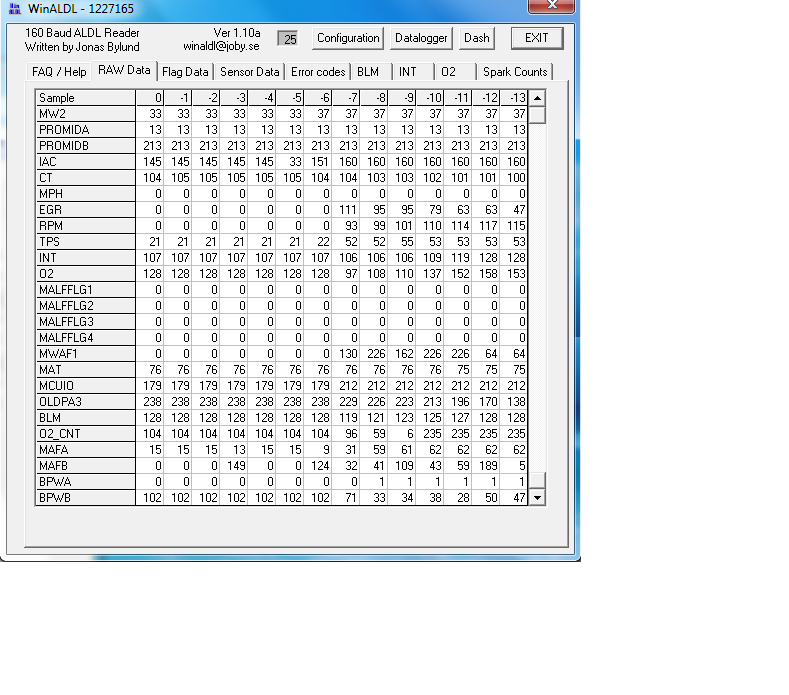Open the Flag Data tab
Viewport: 789px width, 695px height.
pyautogui.click(x=185, y=72)
